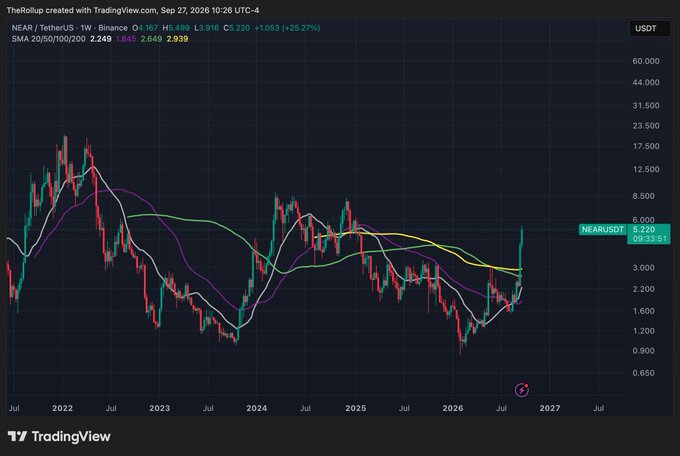Click the purple SMA value 1.845
680x456 pixels.
[126, 39]
